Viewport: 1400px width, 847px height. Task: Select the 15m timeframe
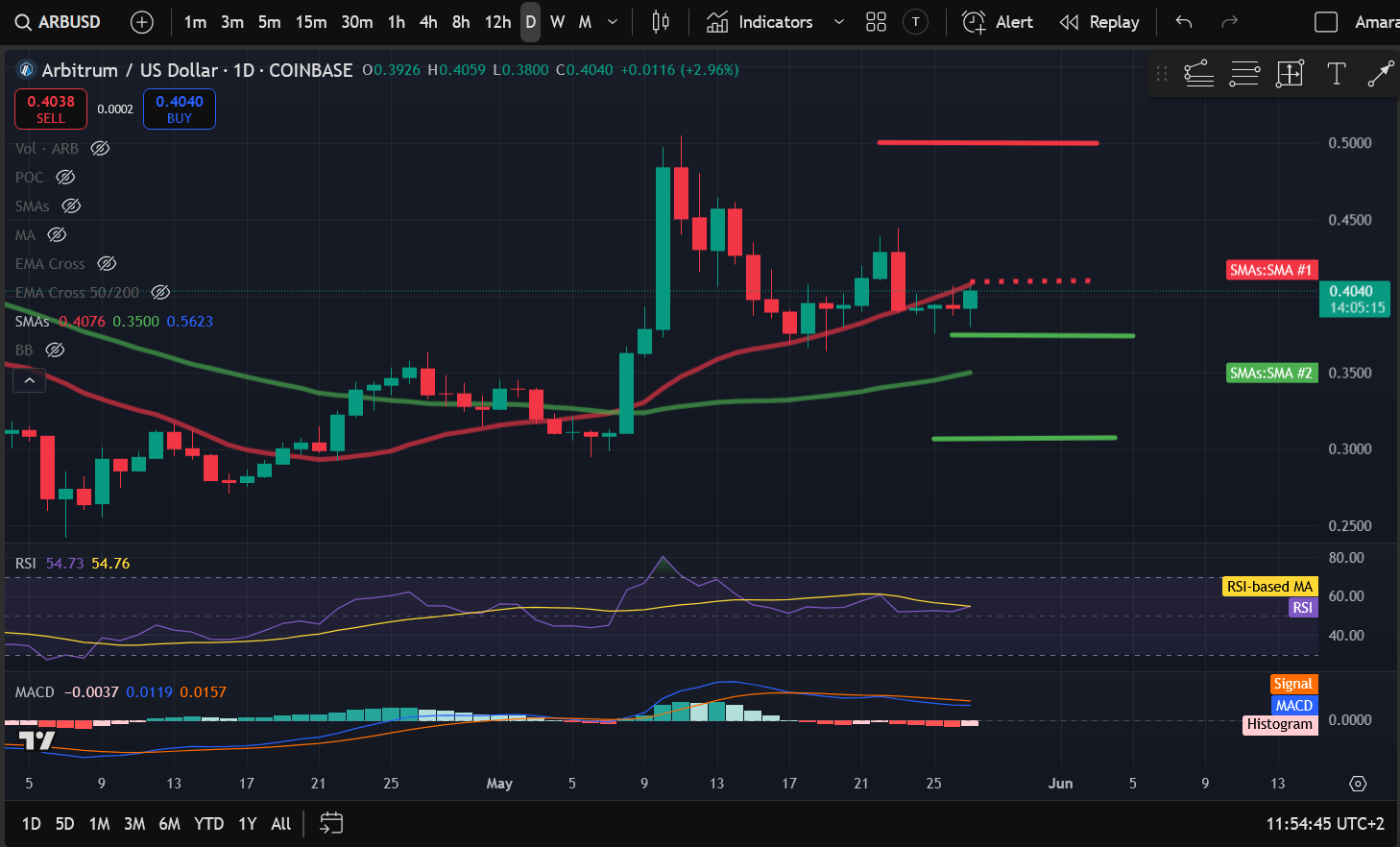(x=311, y=22)
